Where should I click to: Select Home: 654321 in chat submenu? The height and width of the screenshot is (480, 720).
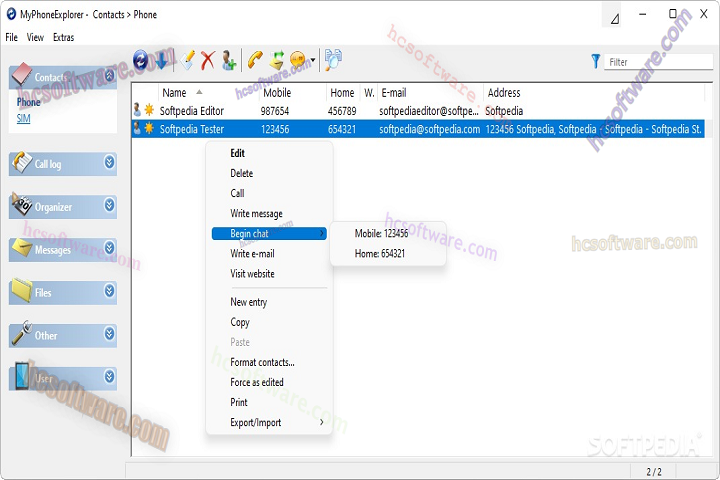(388, 254)
